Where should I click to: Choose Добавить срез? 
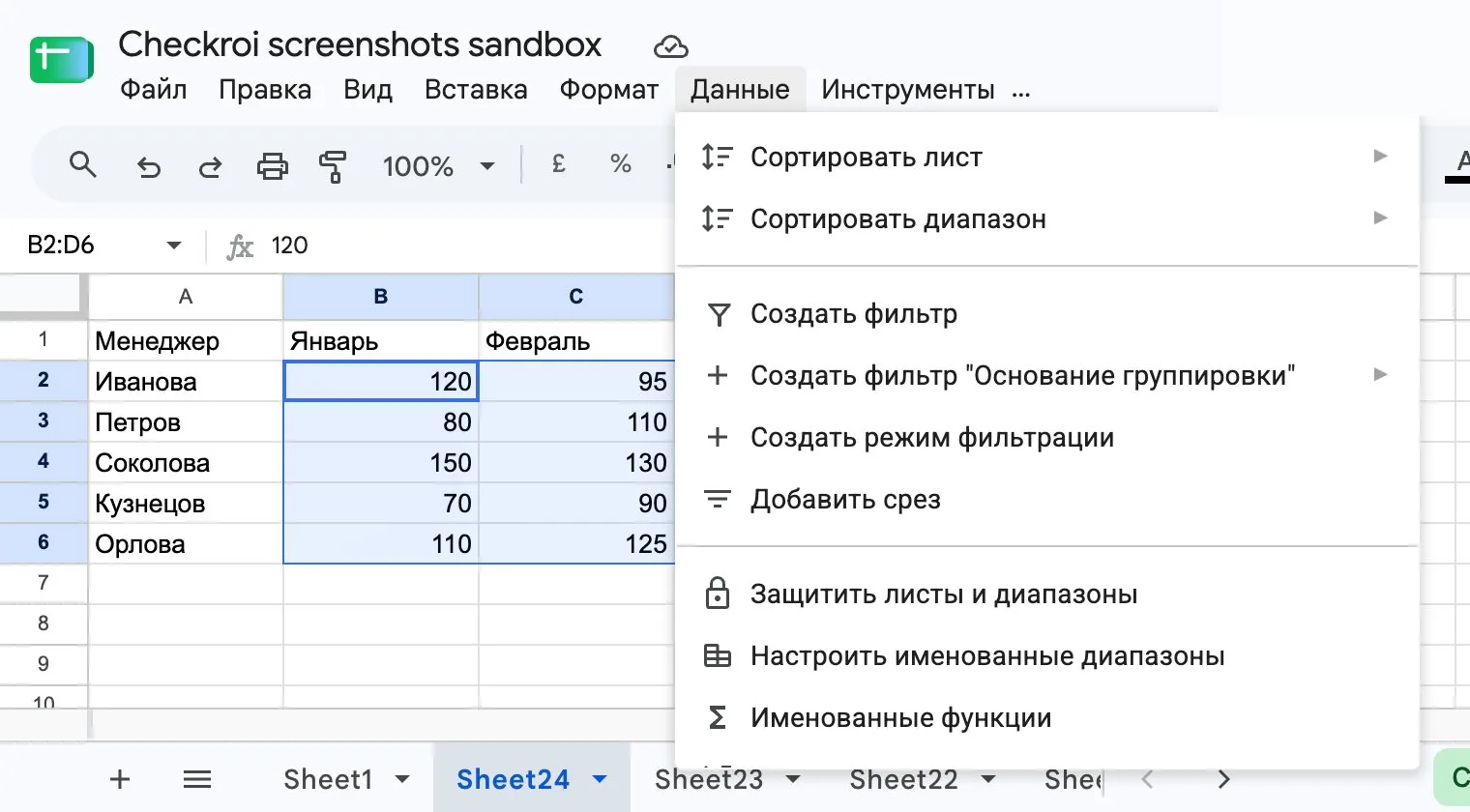pyautogui.click(x=1047, y=499)
